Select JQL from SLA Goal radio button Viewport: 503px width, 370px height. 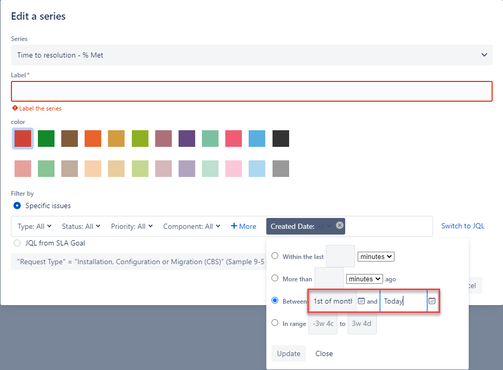click(17, 243)
